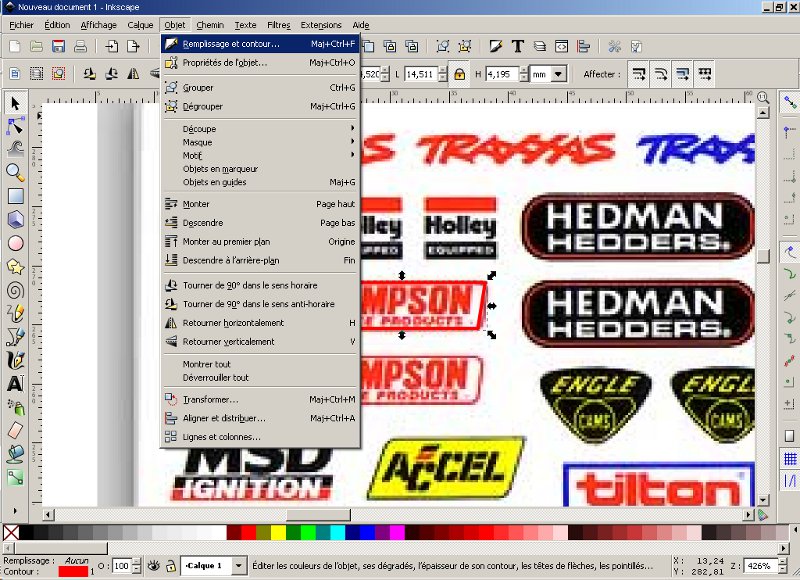Click the stepper beside the H height field
800x580 pixels.
[x=523, y=74]
